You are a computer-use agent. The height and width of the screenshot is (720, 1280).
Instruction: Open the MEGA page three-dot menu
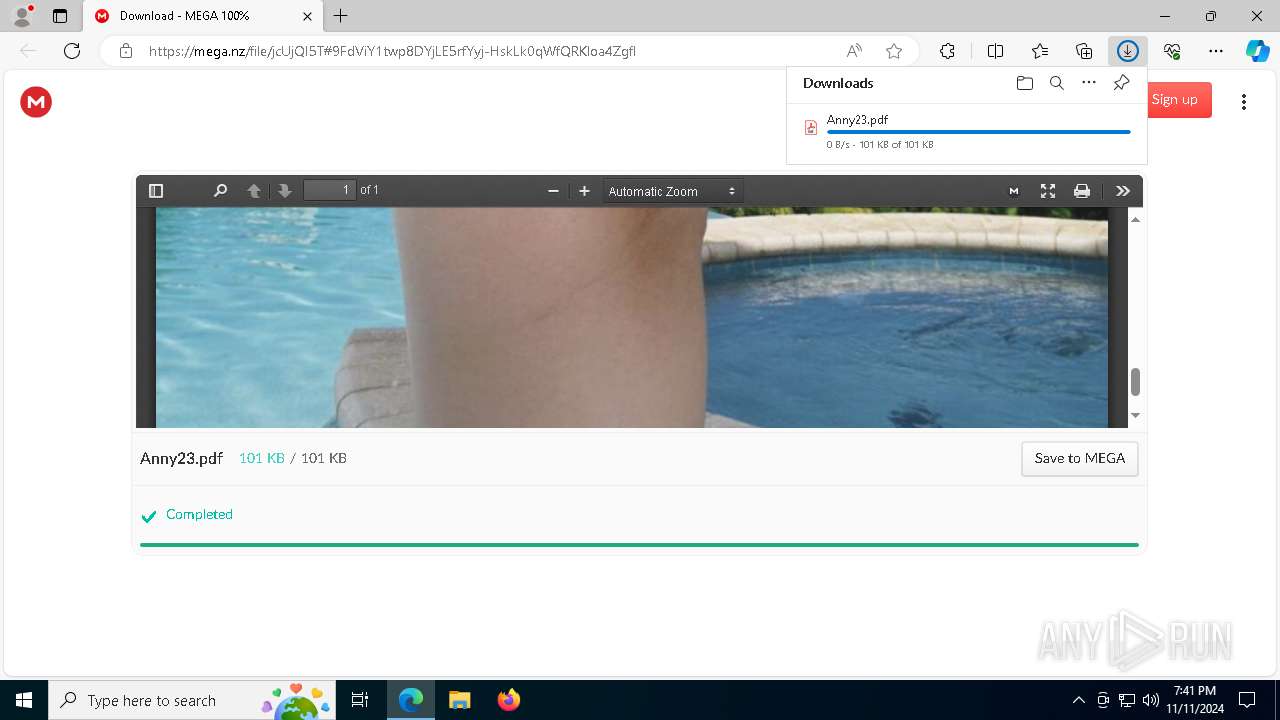[1244, 102]
